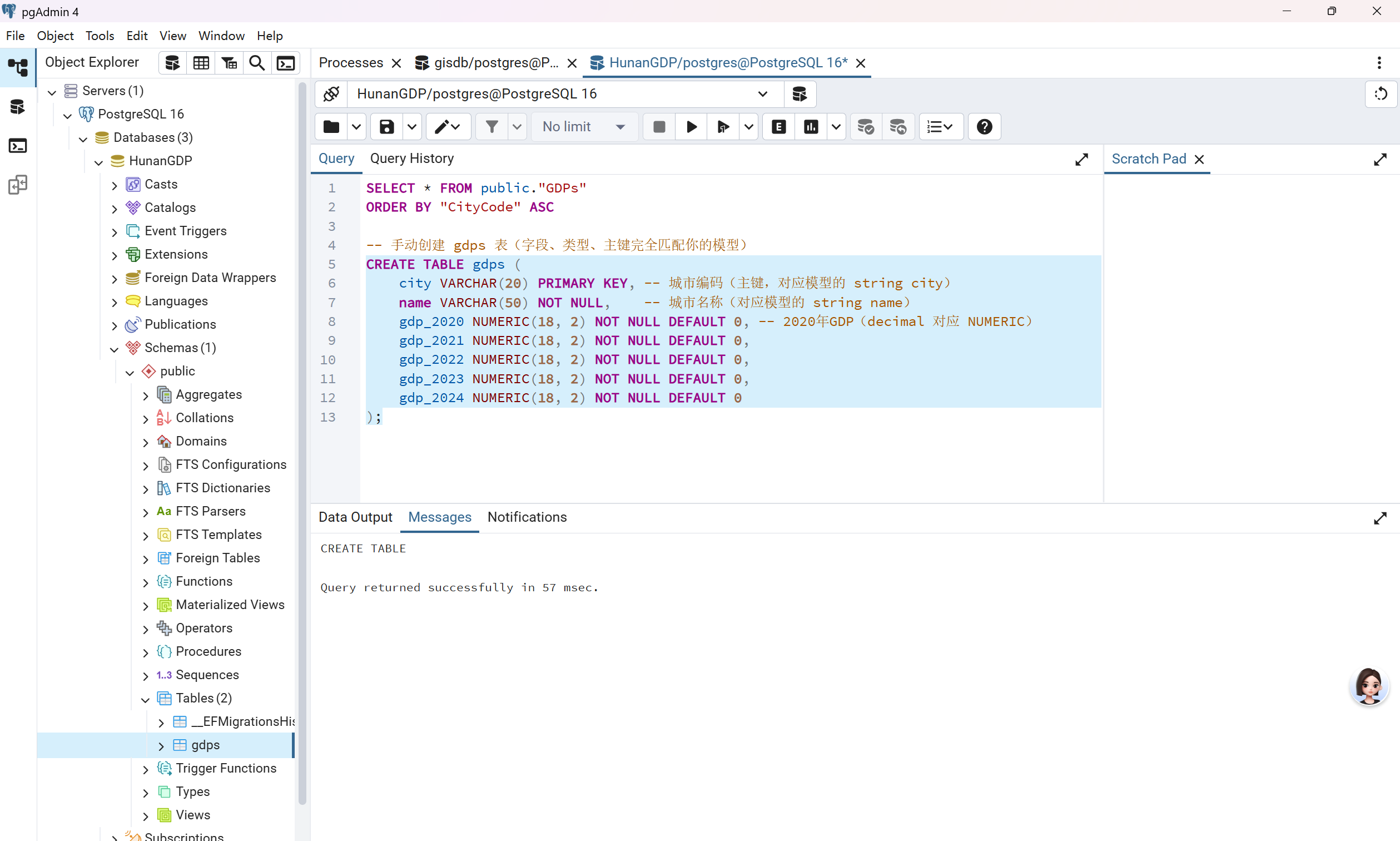The height and width of the screenshot is (841, 1400).
Task: Expand the Functions node under public schema
Action: [x=146, y=581]
